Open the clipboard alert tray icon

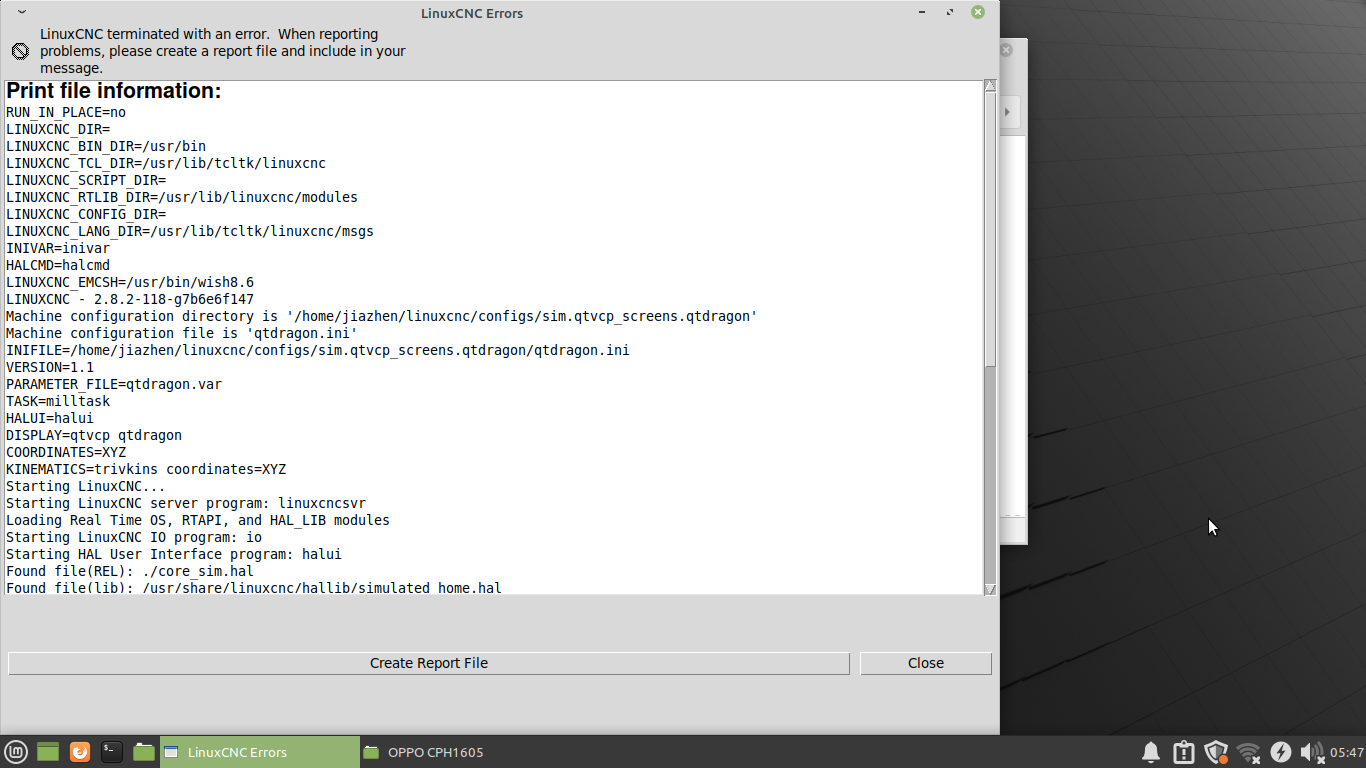coord(1183,752)
